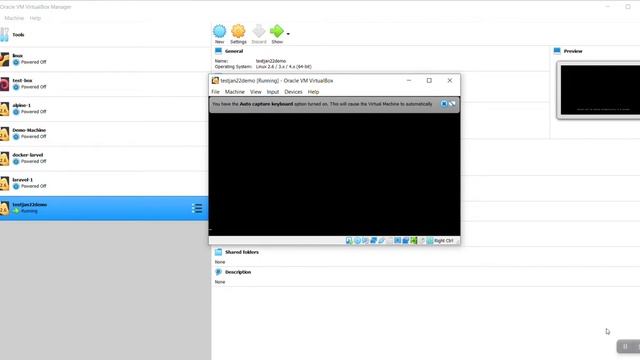
Task: Open the Devices menu of VM window
Action: (293, 92)
